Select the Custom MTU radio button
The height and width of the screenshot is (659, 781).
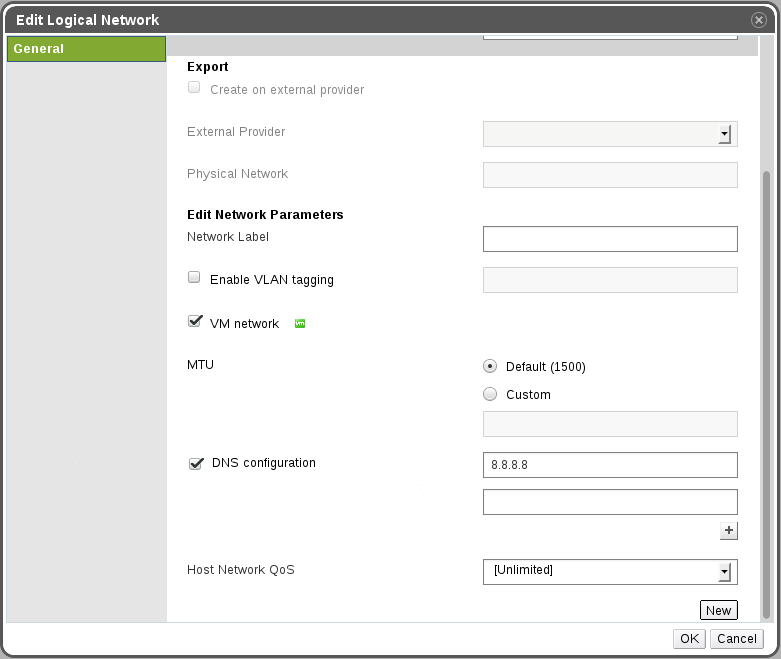click(490, 394)
